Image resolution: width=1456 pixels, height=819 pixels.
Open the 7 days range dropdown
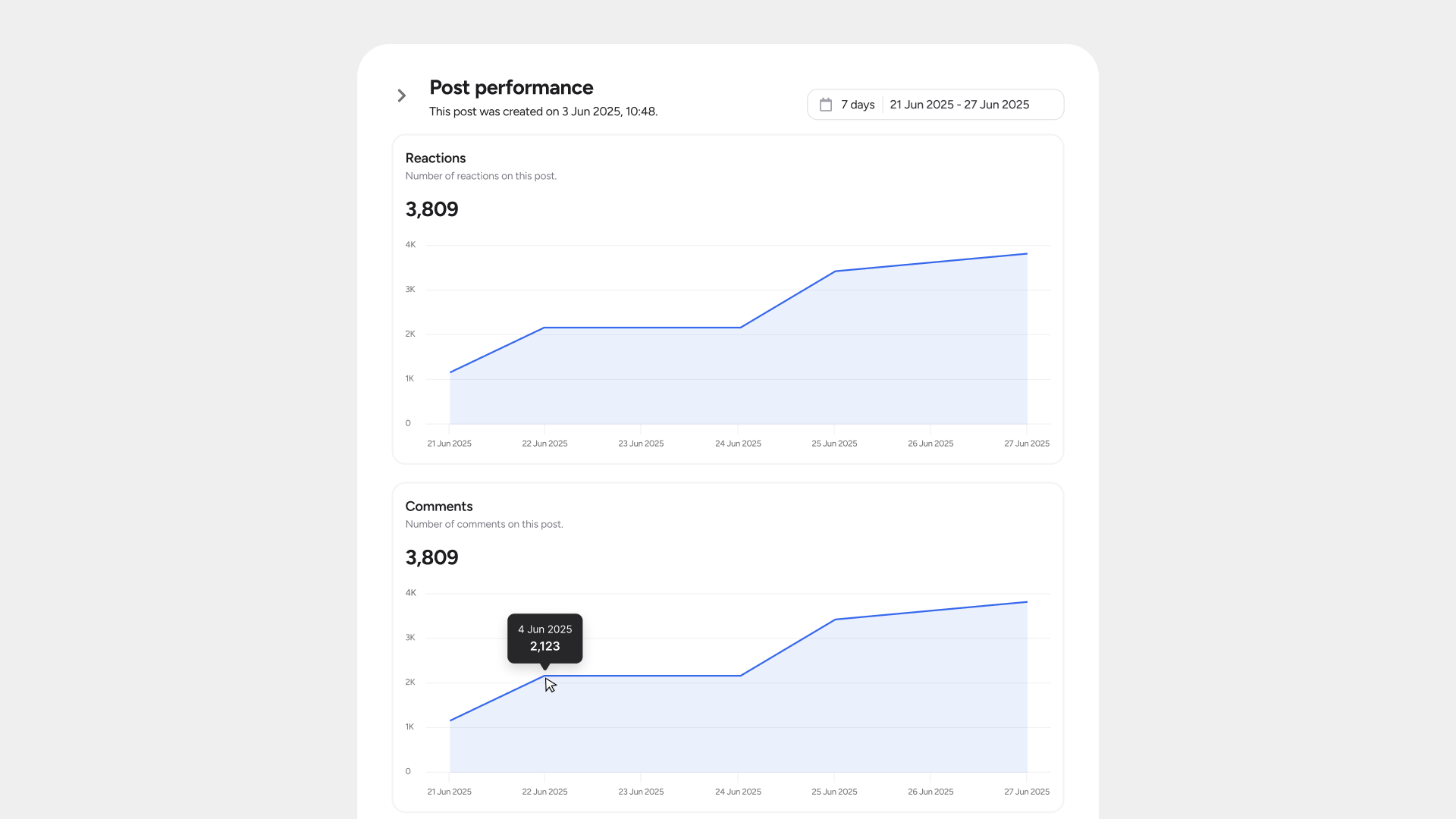coord(858,105)
